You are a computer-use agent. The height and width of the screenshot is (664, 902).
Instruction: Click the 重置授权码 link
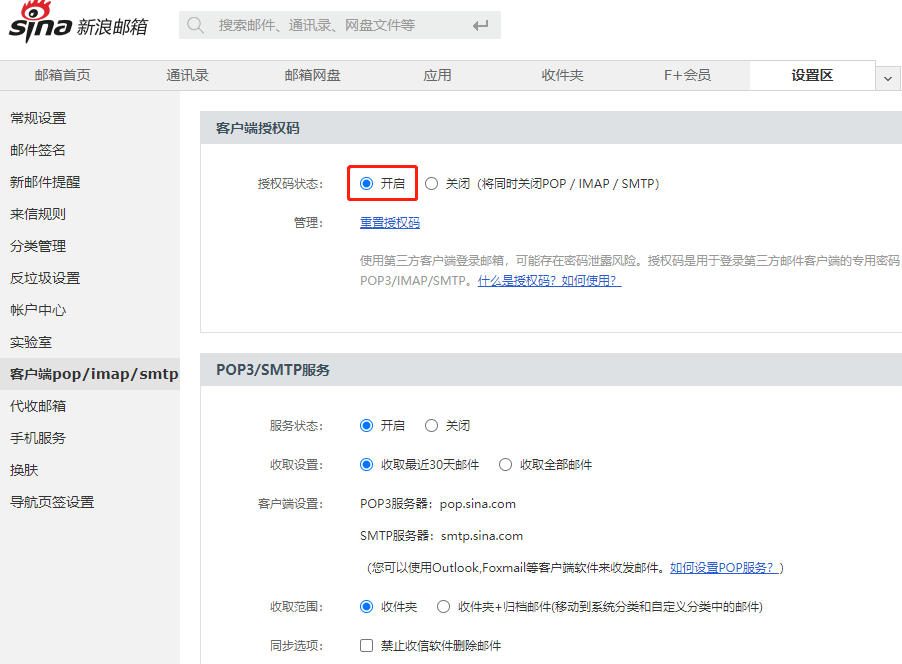click(x=388, y=222)
